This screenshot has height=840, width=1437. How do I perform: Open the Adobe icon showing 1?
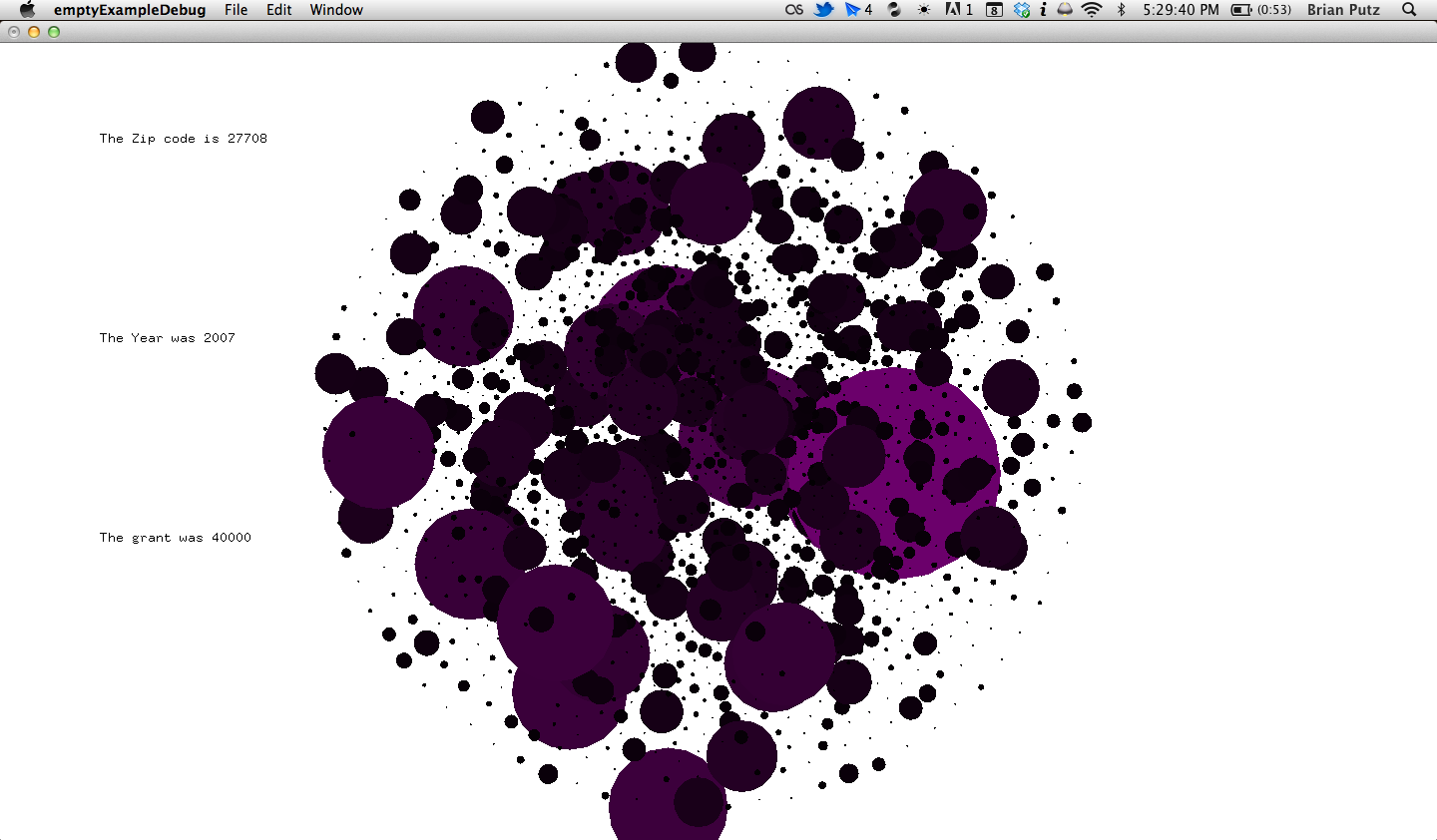pyautogui.click(x=958, y=10)
